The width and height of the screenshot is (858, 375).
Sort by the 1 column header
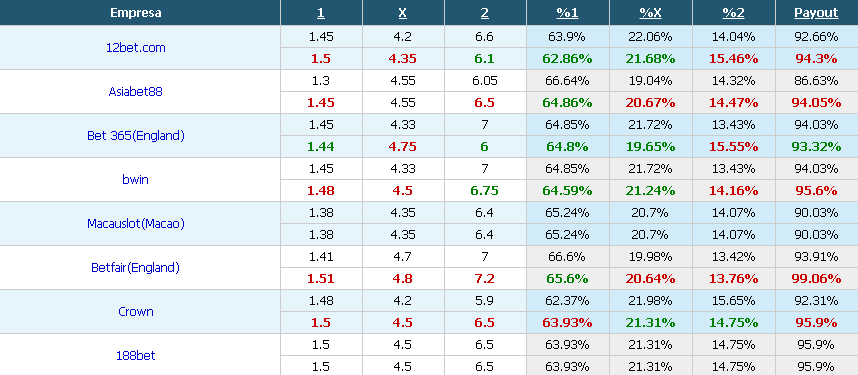[x=321, y=13]
